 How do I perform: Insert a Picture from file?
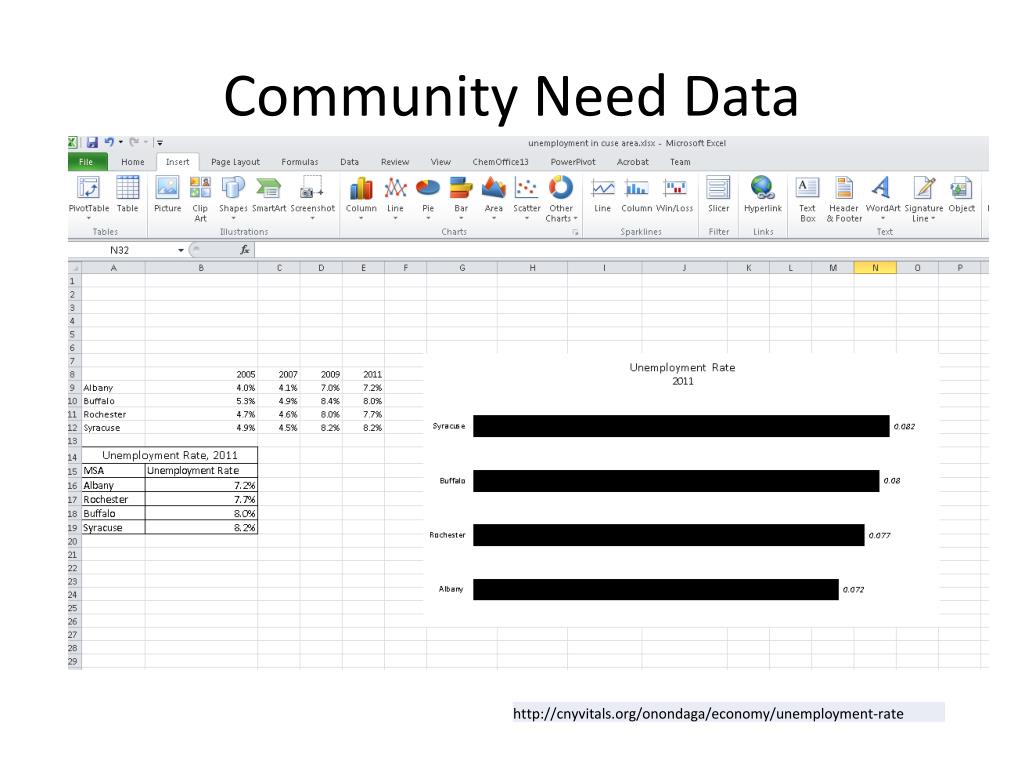pos(167,195)
